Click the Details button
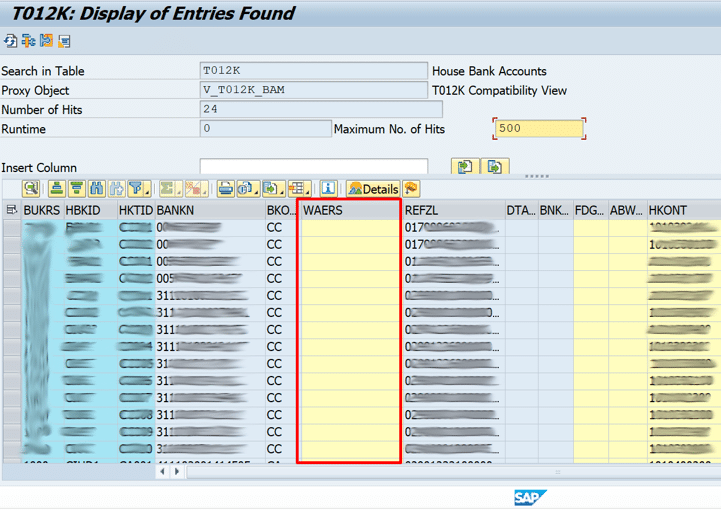 [373, 189]
